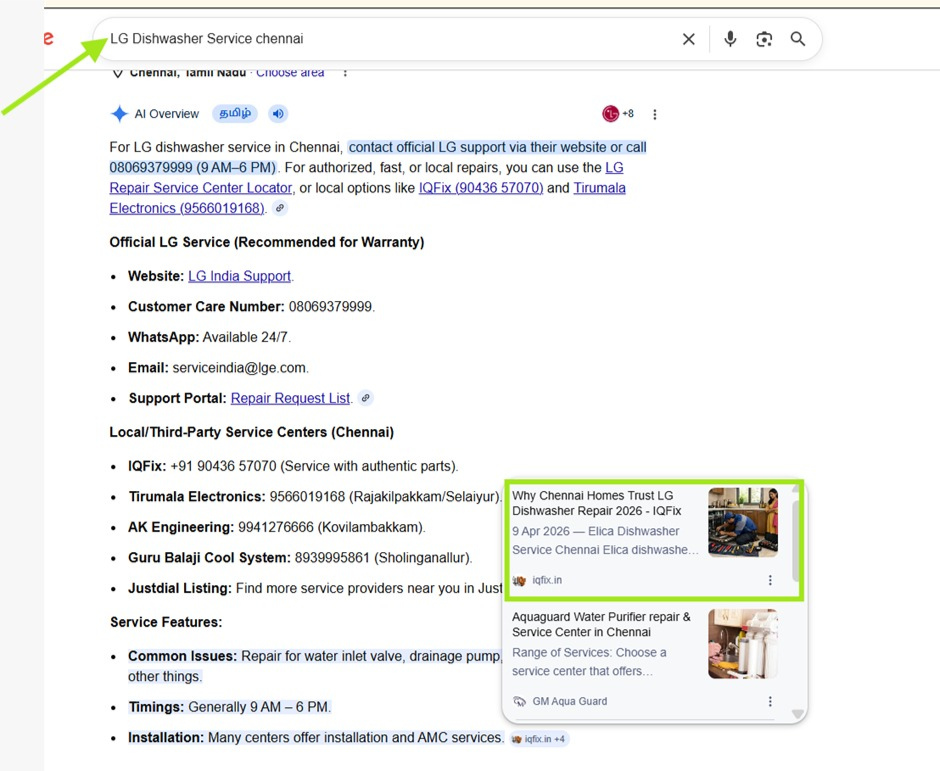Click the Local/Third-Party Service Centers heading
This screenshot has width=940, height=771.
(252, 432)
